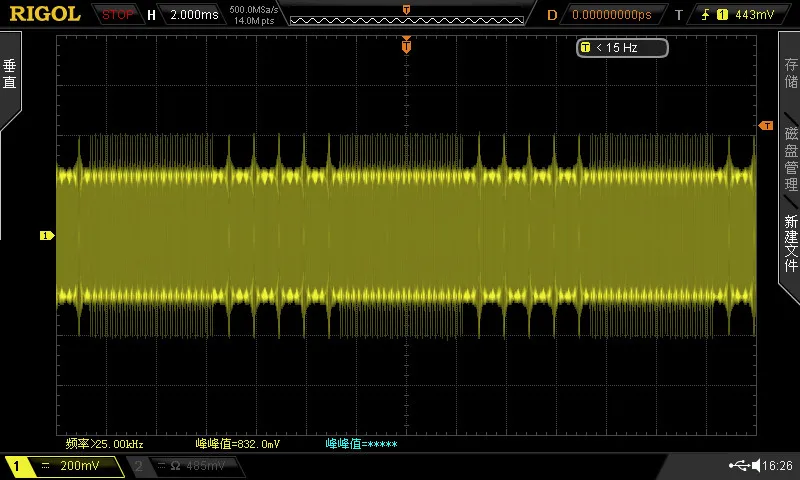
Task: Click the RIGOL logo
Action: click(x=45, y=14)
